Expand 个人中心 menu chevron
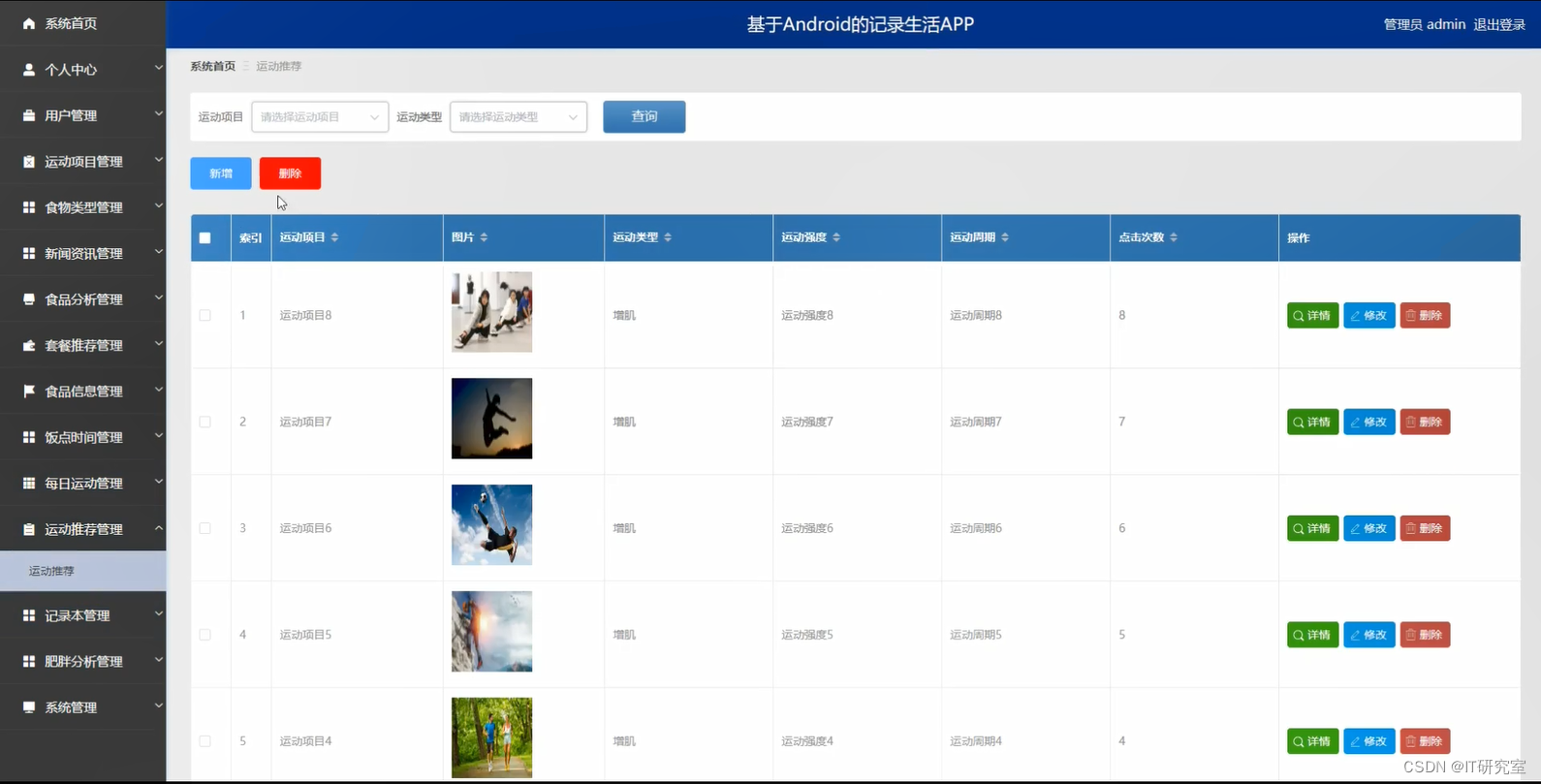 [158, 68]
